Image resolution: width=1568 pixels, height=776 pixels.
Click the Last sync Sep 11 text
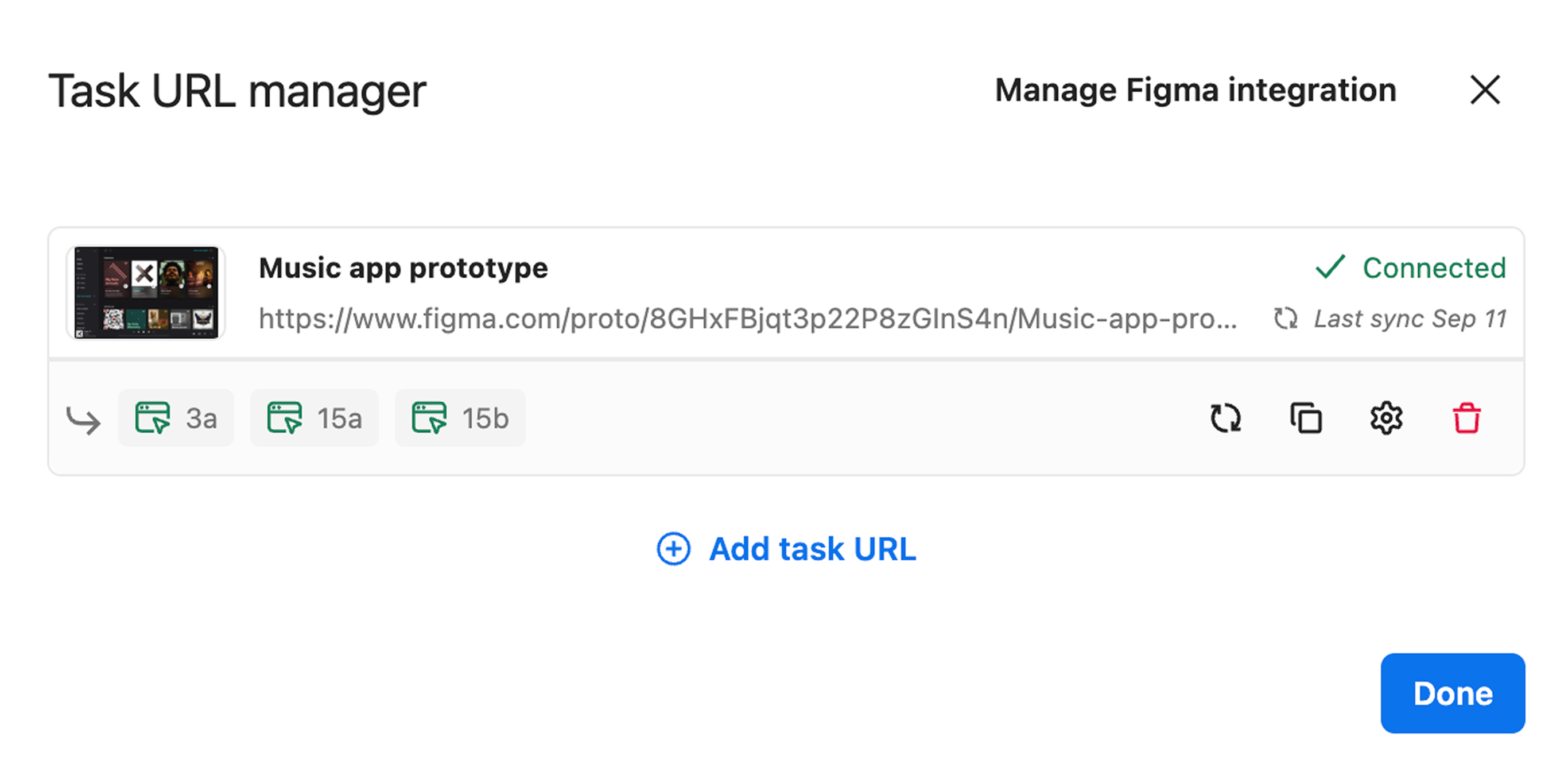tap(1410, 319)
